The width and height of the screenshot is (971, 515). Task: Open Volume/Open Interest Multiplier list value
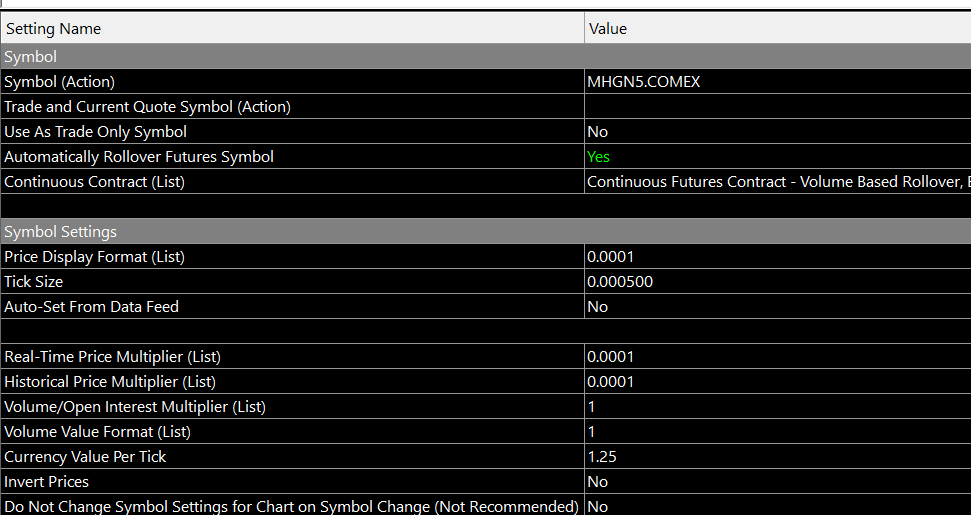click(592, 407)
